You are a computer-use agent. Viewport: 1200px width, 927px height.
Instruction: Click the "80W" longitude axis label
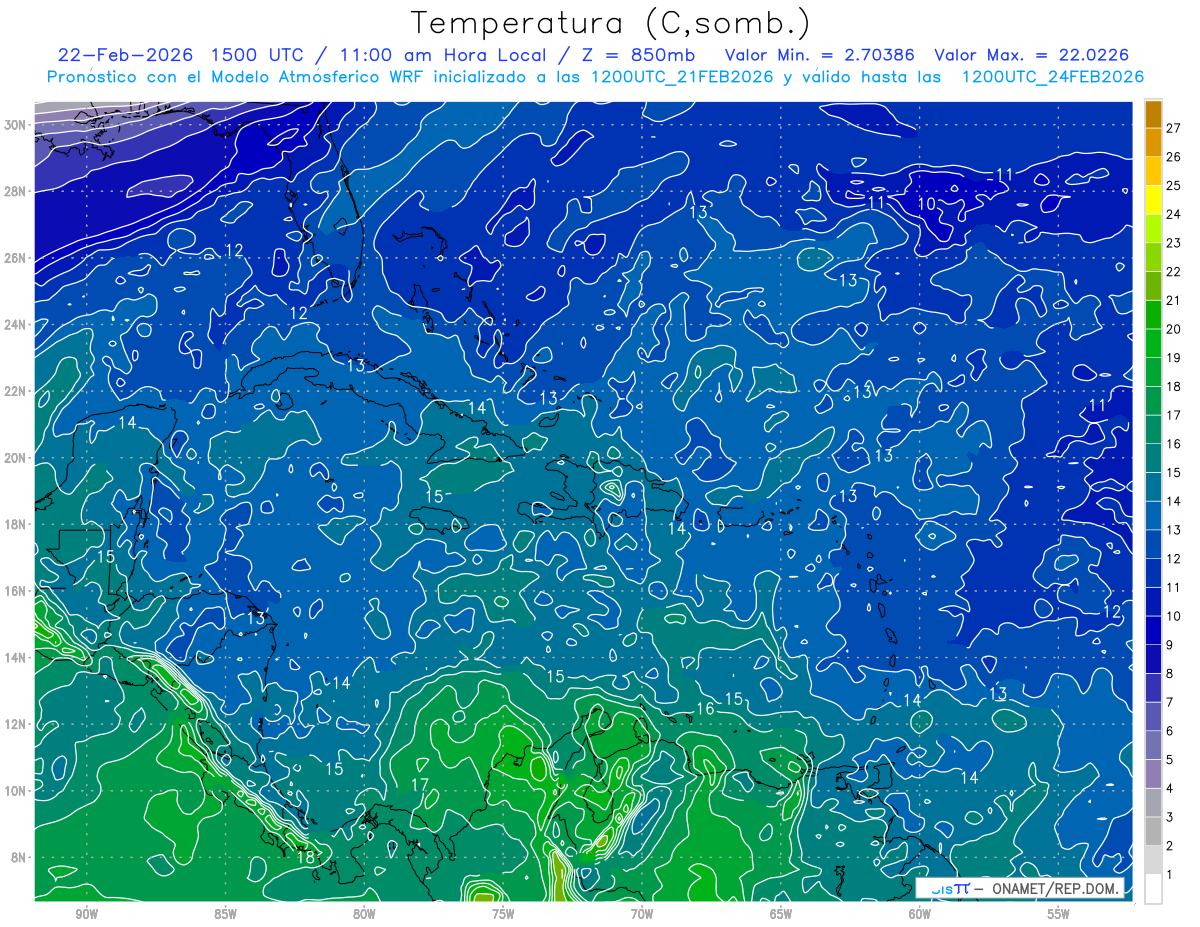click(364, 914)
